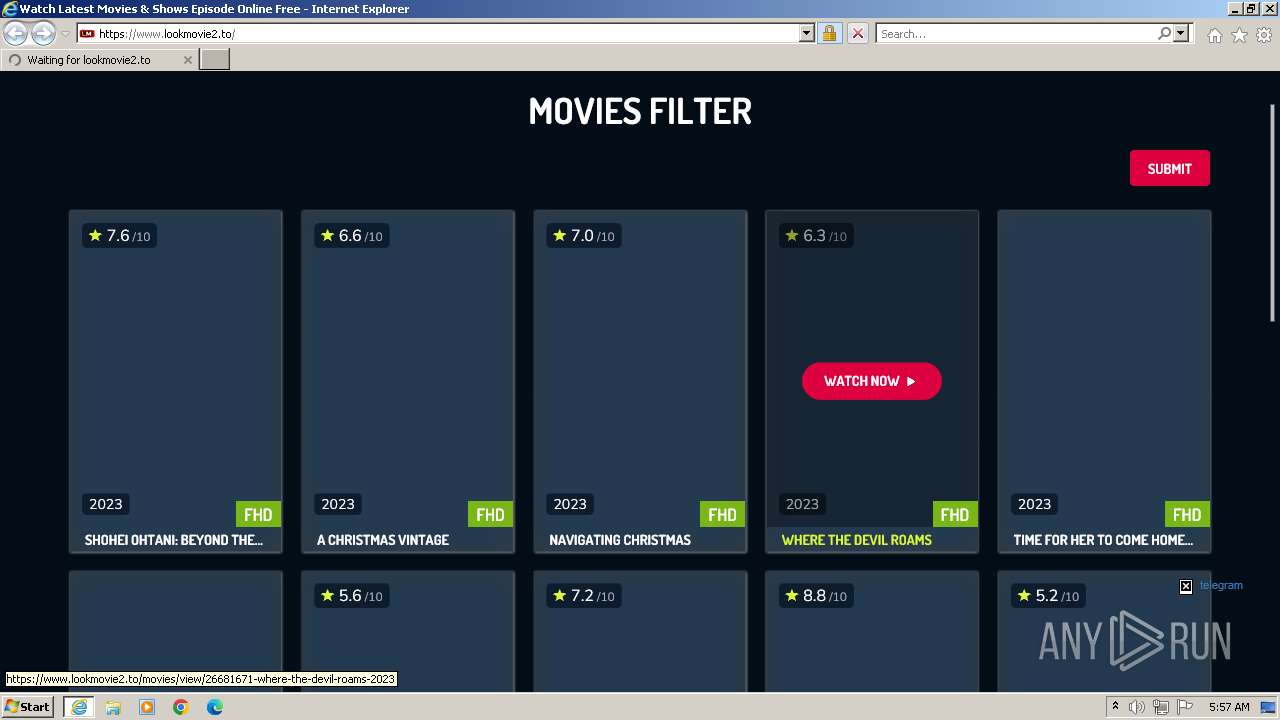Viewport: 1280px width, 720px height.
Task: Click the telegram link
Action: pos(1221,585)
